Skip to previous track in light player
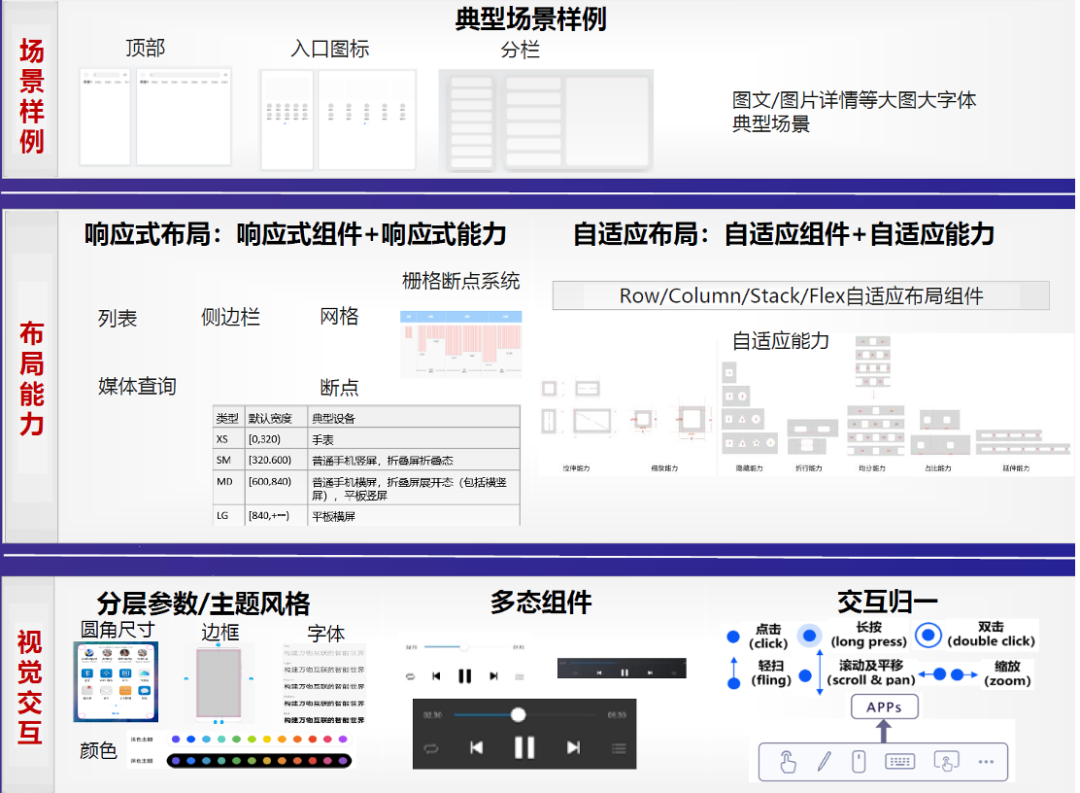Viewport: 1080px width, 793px height. pyautogui.click(x=436, y=676)
